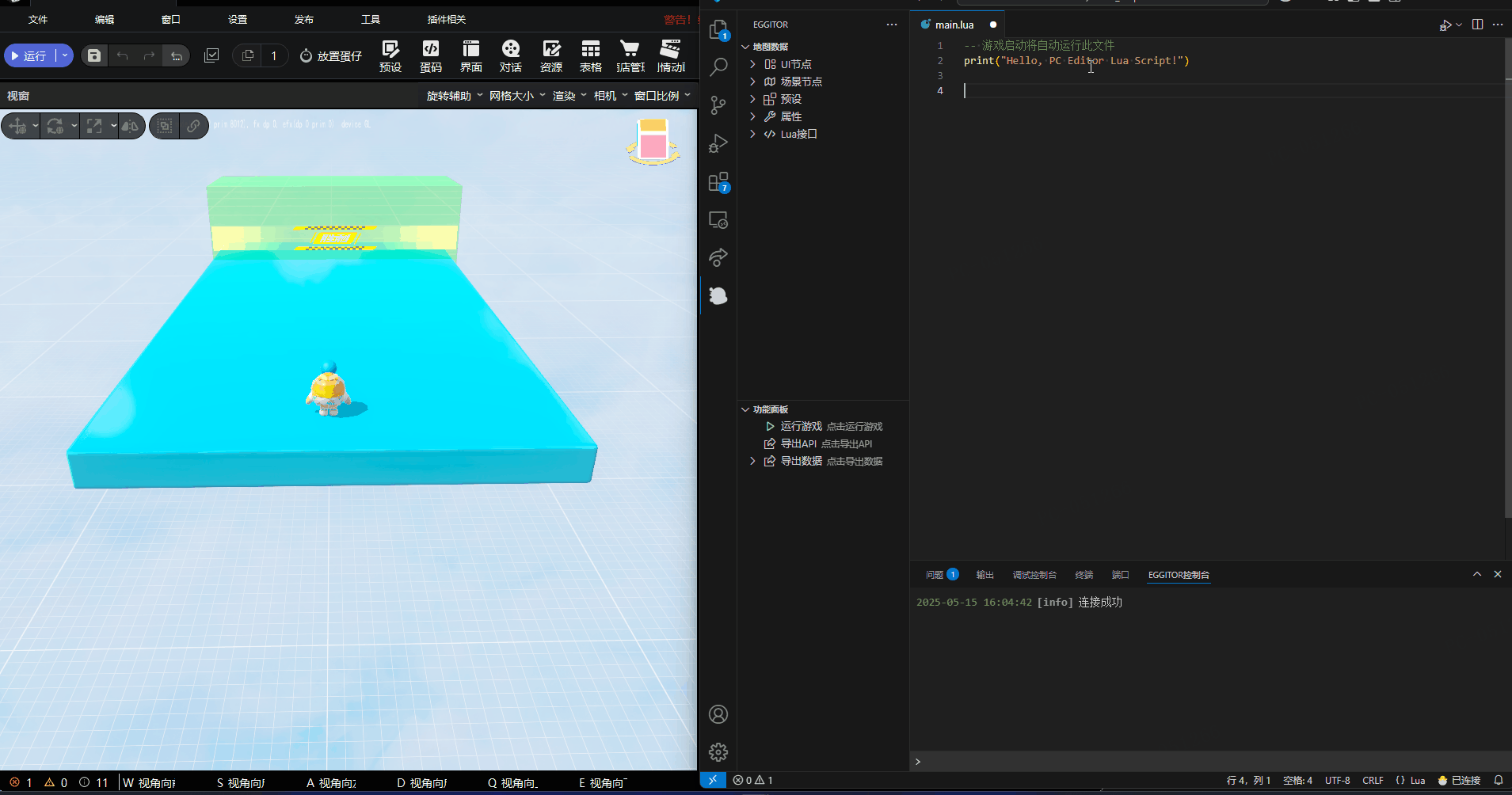Click 导出API in function panel
This screenshot has width=1512, height=795.
(x=798, y=443)
